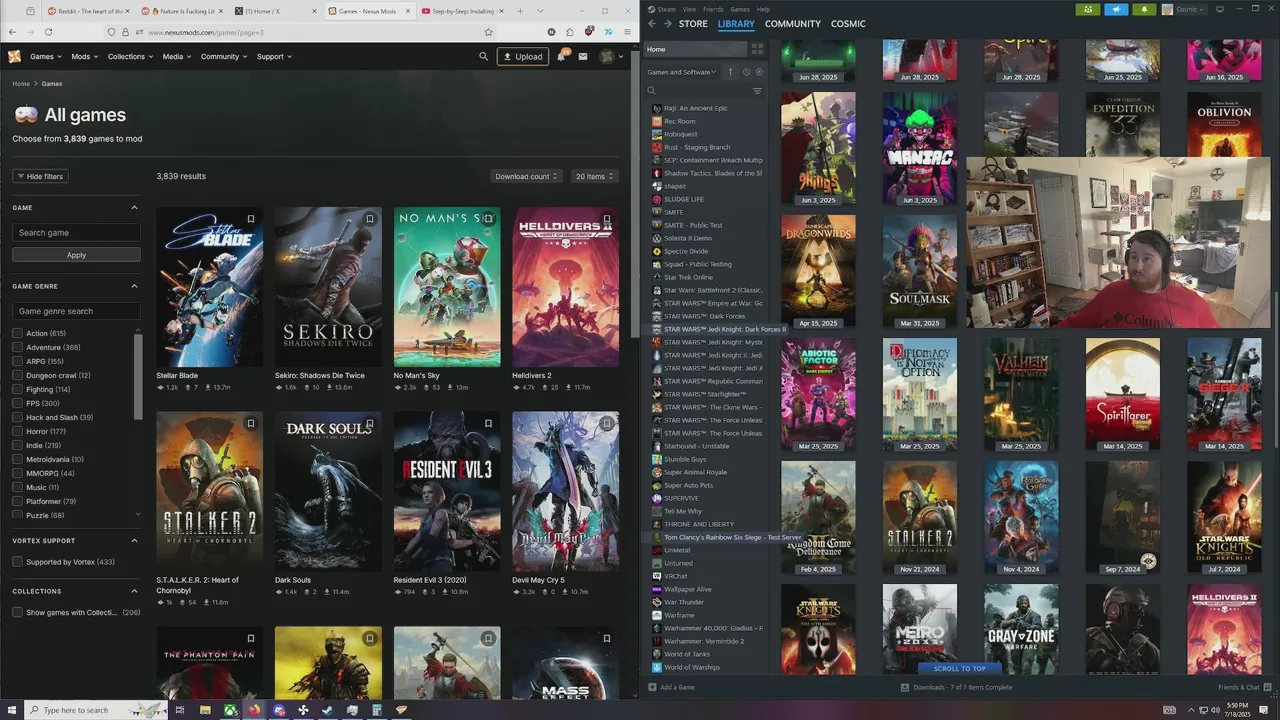
Task: Click Nexus Mods Upload button
Action: click(x=523, y=57)
